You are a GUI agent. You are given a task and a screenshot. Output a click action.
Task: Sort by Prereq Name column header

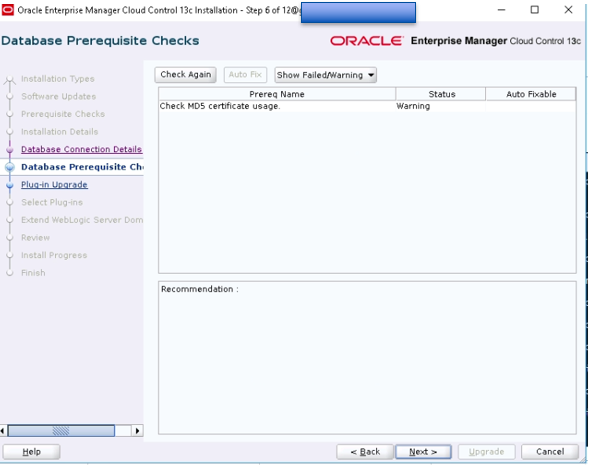277,94
